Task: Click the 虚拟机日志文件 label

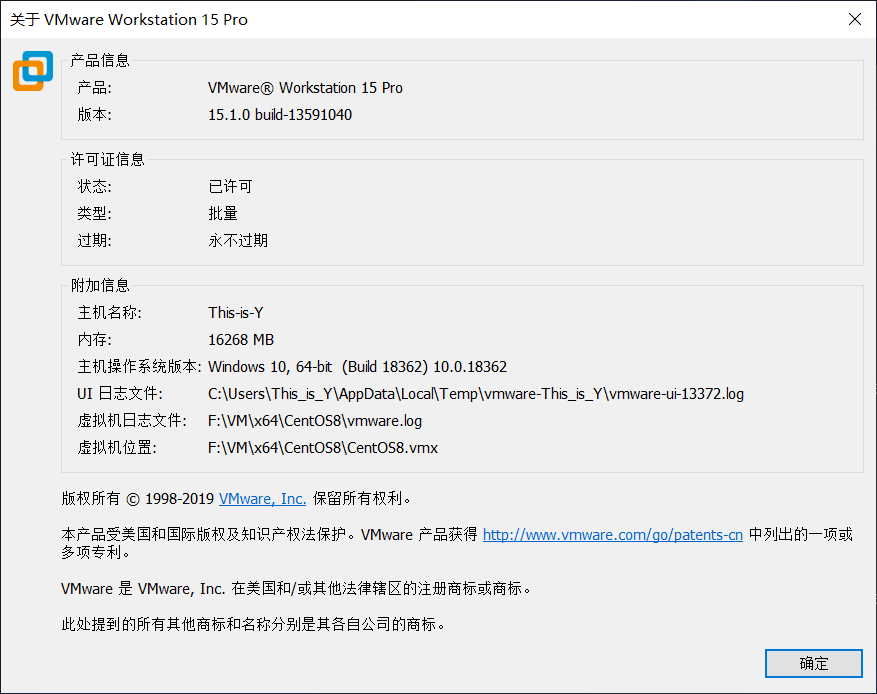Action: (132, 421)
